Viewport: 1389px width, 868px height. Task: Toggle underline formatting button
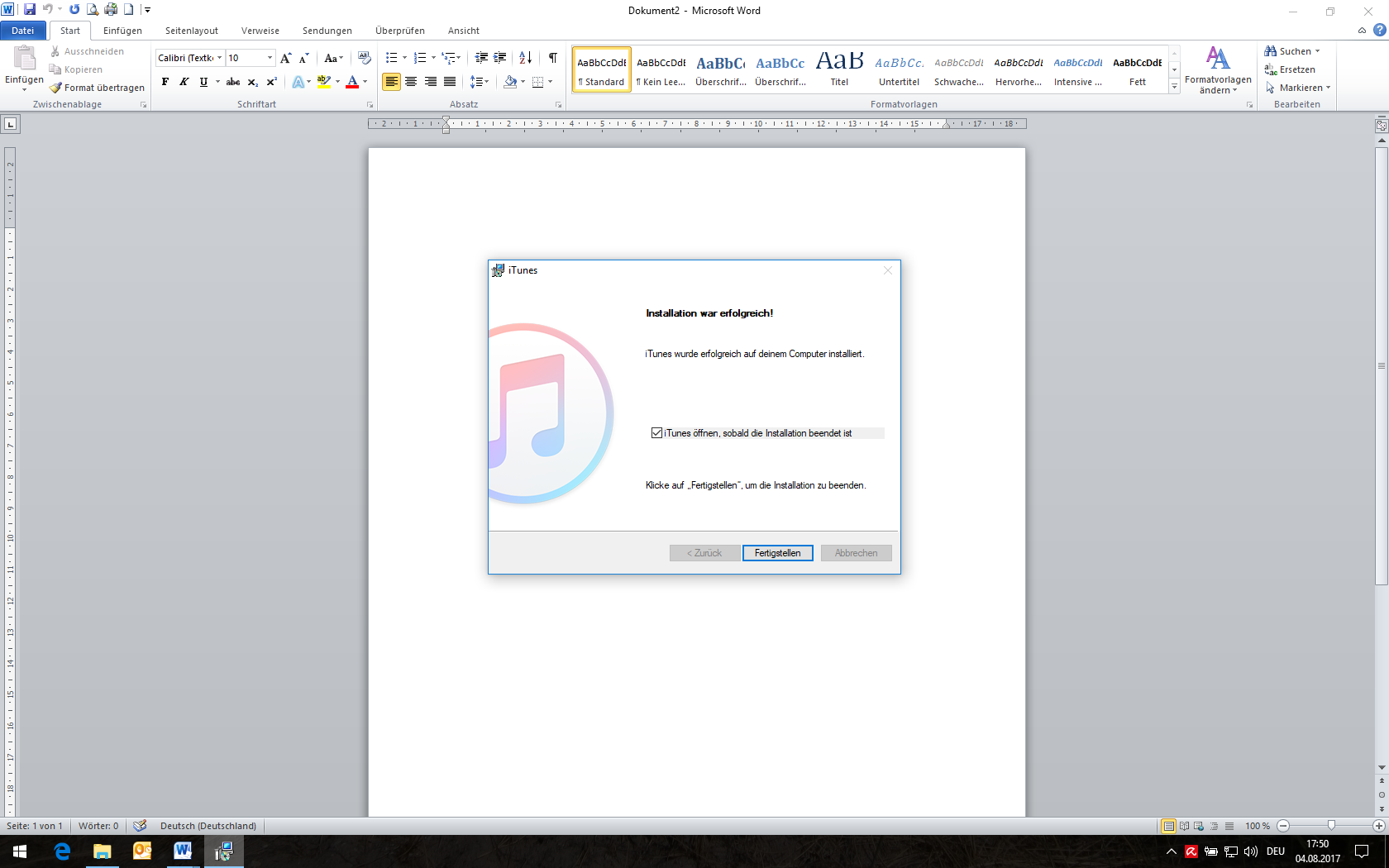pos(203,82)
